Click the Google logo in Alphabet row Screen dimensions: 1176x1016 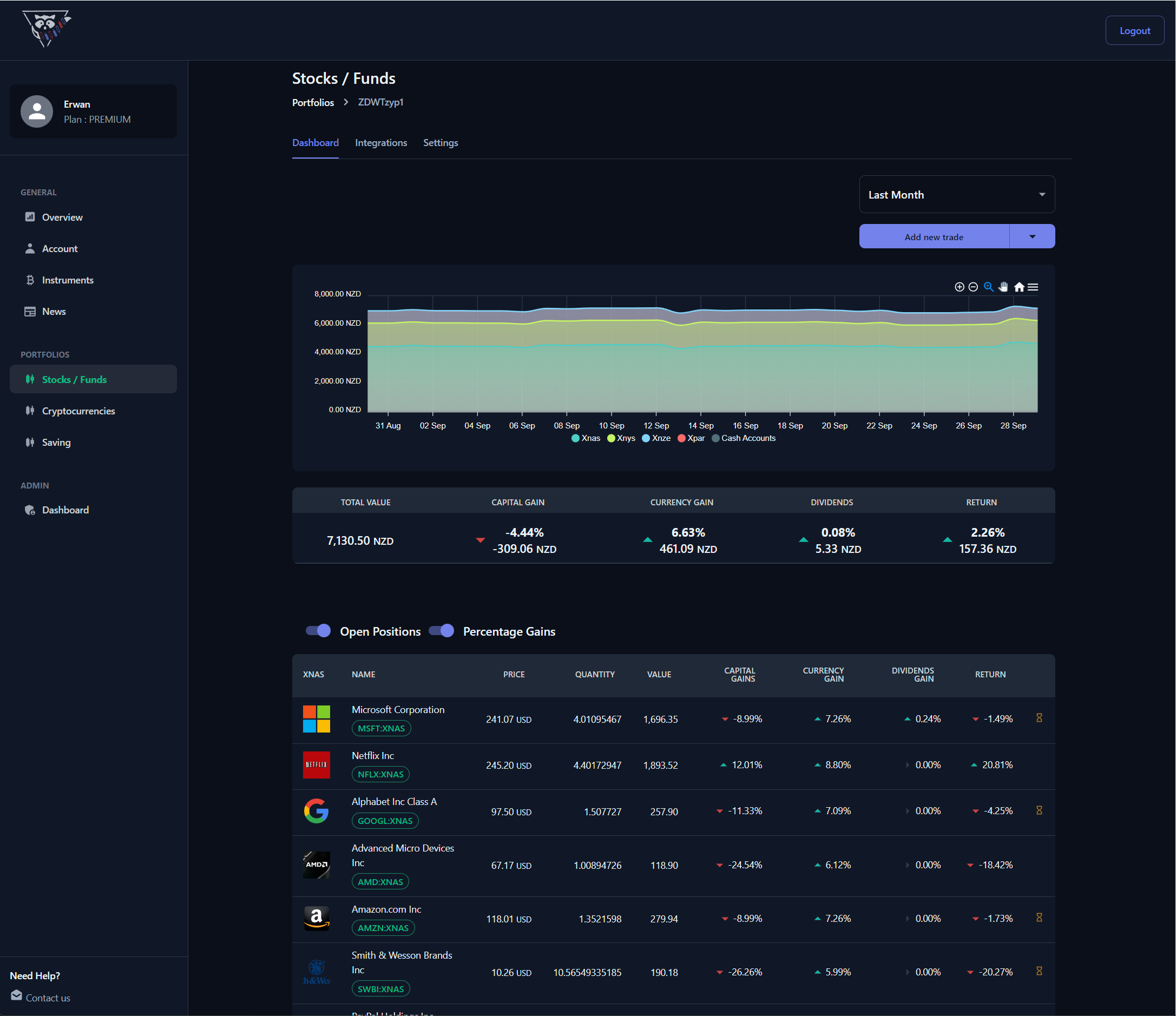click(317, 811)
